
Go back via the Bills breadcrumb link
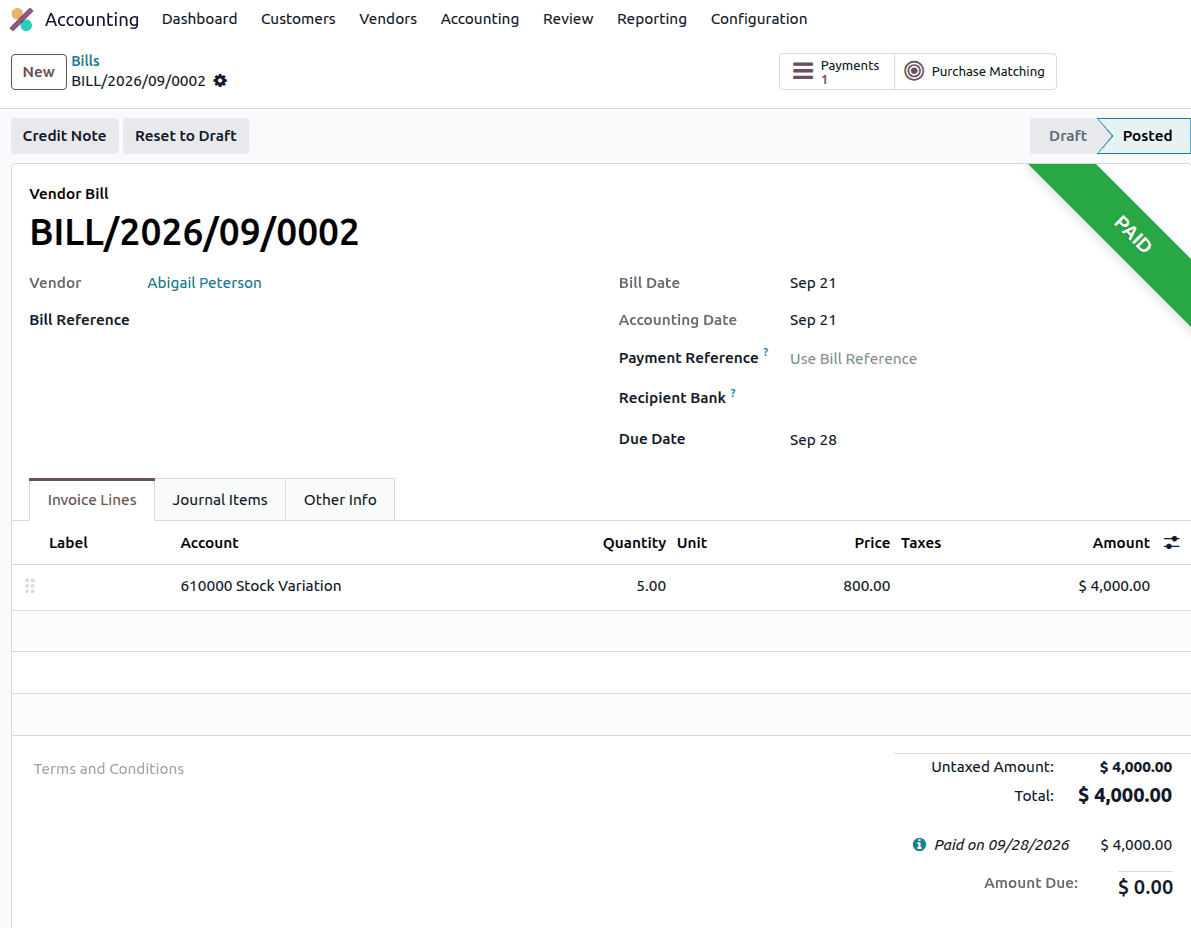coord(86,61)
